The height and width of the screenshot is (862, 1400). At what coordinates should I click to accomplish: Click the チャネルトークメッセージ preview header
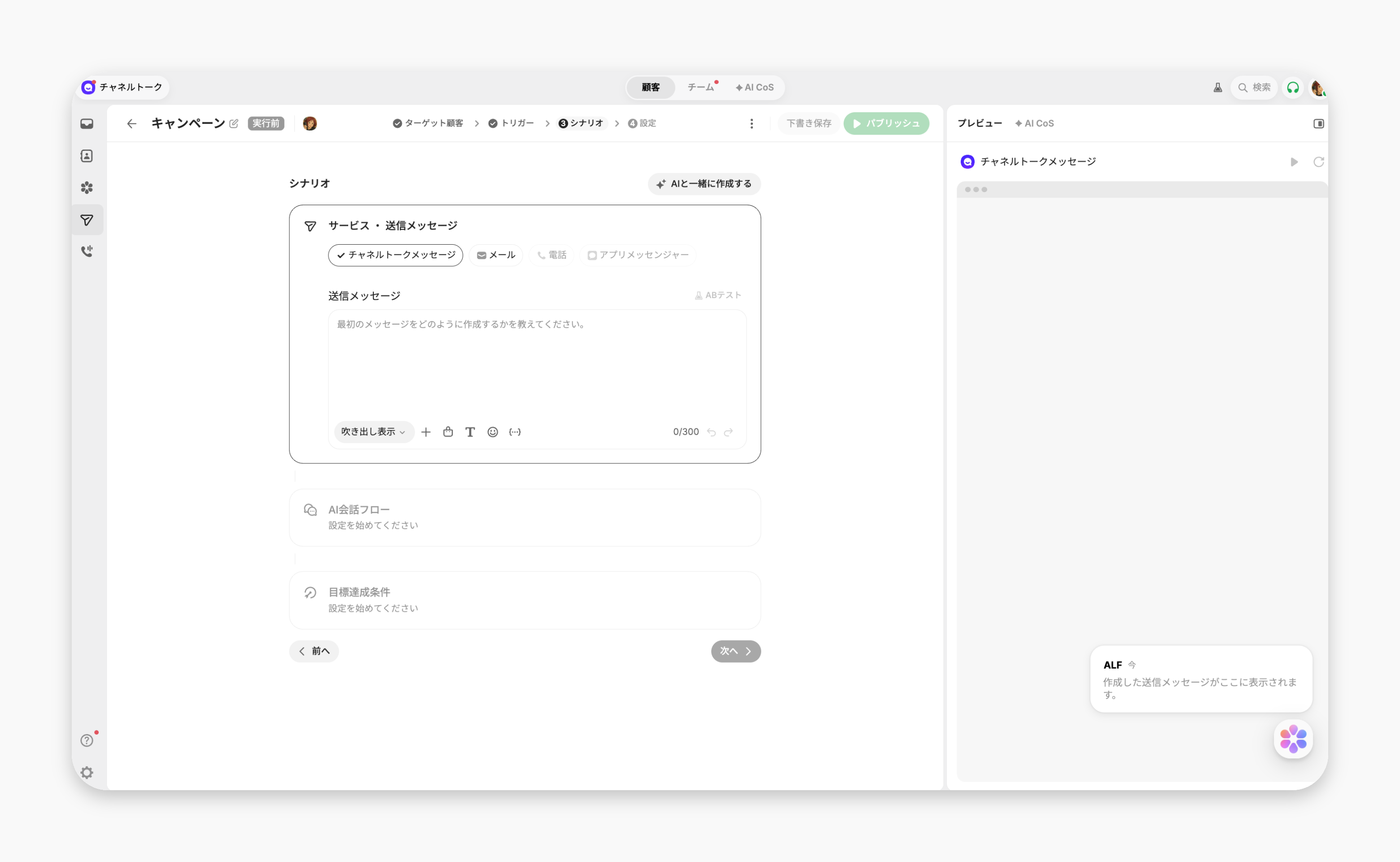point(1038,162)
